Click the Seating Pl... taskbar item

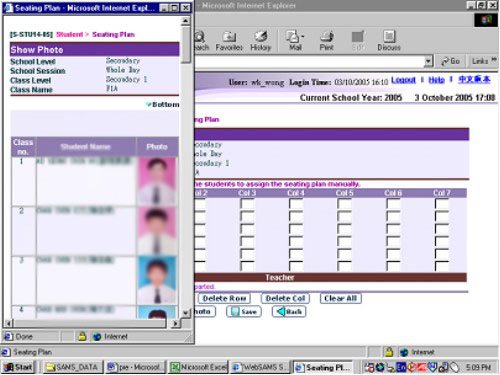tap(323, 367)
